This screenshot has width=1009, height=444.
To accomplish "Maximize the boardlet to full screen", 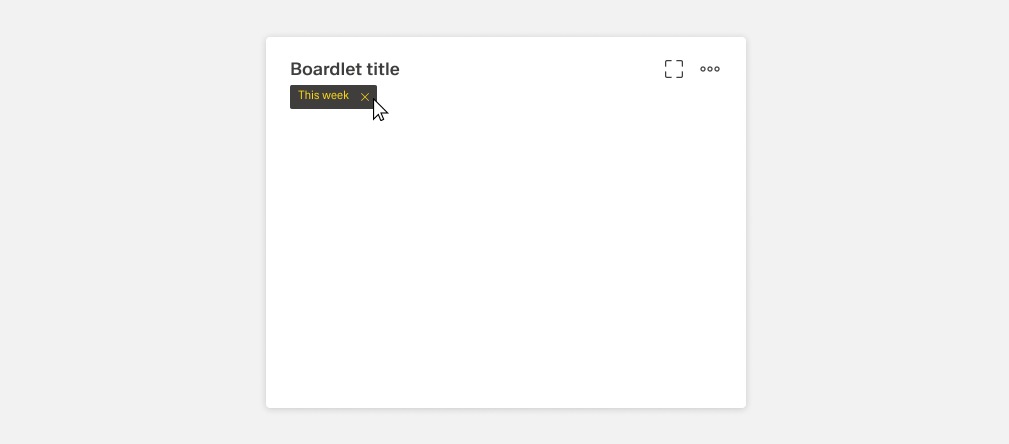I will [x=674, y=69].
